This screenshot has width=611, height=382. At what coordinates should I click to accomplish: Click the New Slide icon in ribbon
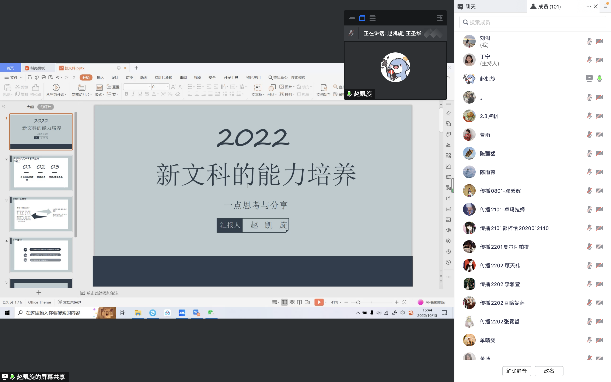coord(81,89)
